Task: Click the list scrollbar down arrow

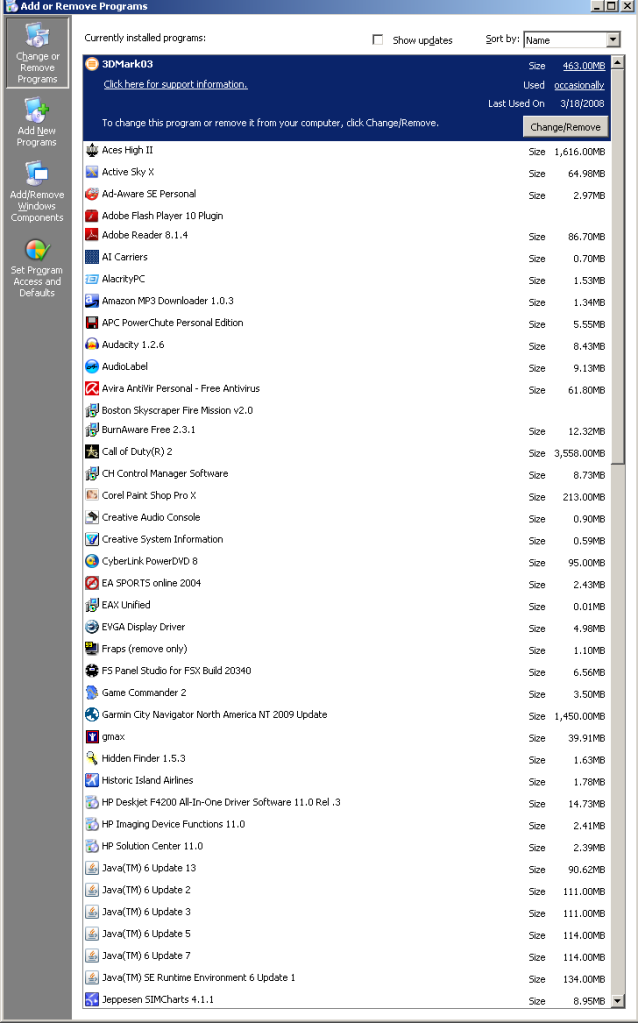Action: coord(618,1000)
